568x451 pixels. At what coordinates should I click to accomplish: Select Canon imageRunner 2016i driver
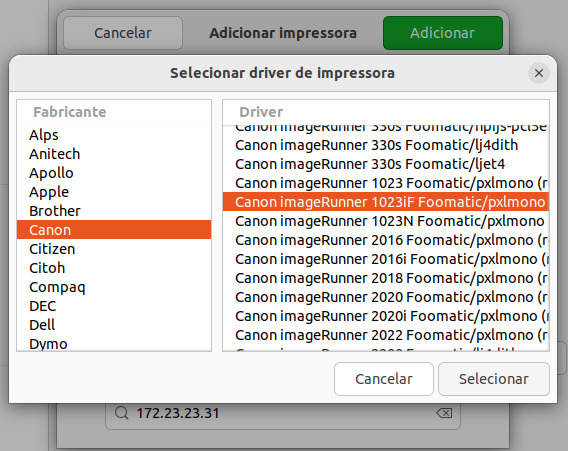(386, 259)
